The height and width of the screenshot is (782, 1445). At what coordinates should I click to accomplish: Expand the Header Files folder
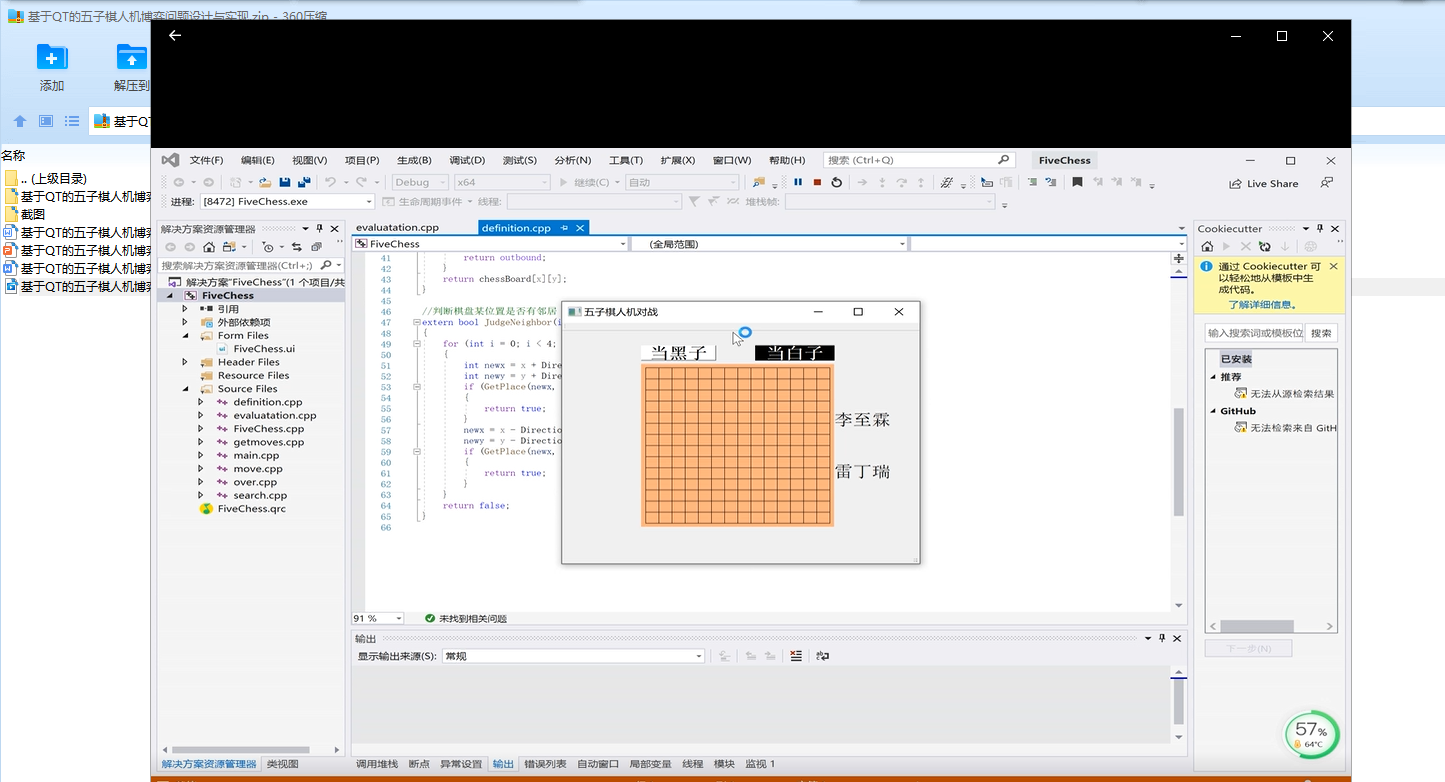[185, 362]
